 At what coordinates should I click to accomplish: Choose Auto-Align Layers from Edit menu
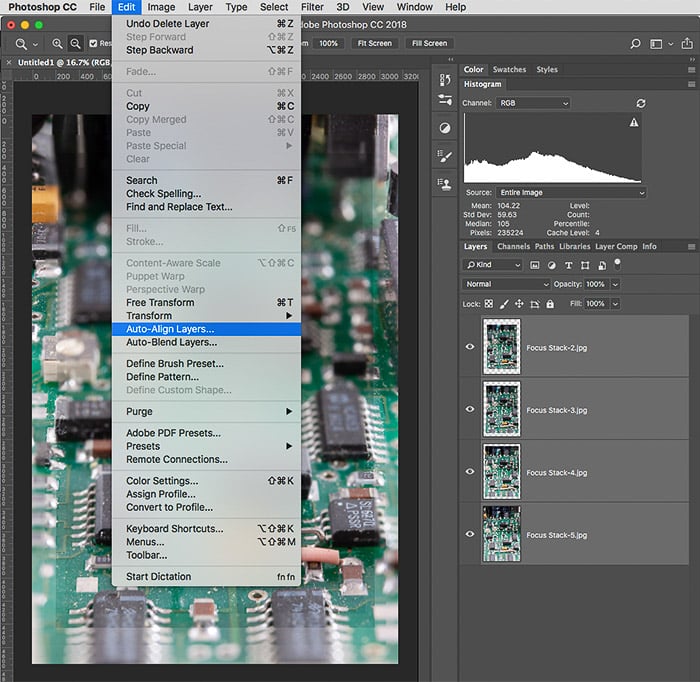(206, 329)
